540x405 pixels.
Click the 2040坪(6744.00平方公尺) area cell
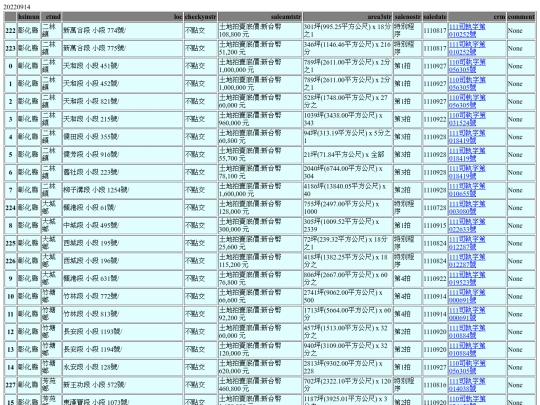click(x=347, y=173)
